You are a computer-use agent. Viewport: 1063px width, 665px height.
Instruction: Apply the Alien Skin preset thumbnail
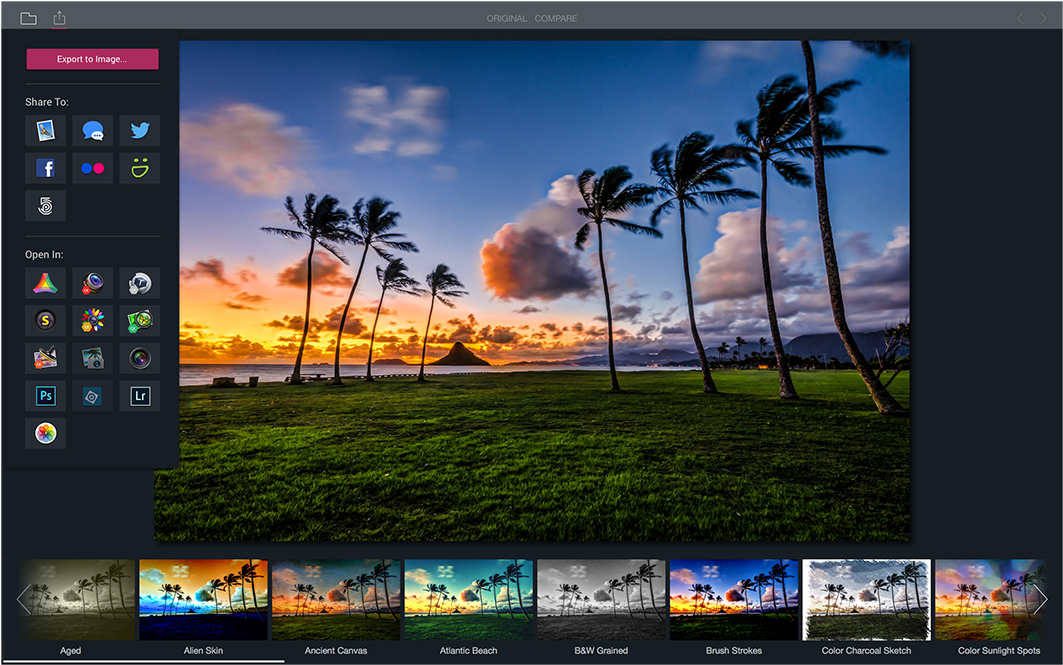pos(203,598)
